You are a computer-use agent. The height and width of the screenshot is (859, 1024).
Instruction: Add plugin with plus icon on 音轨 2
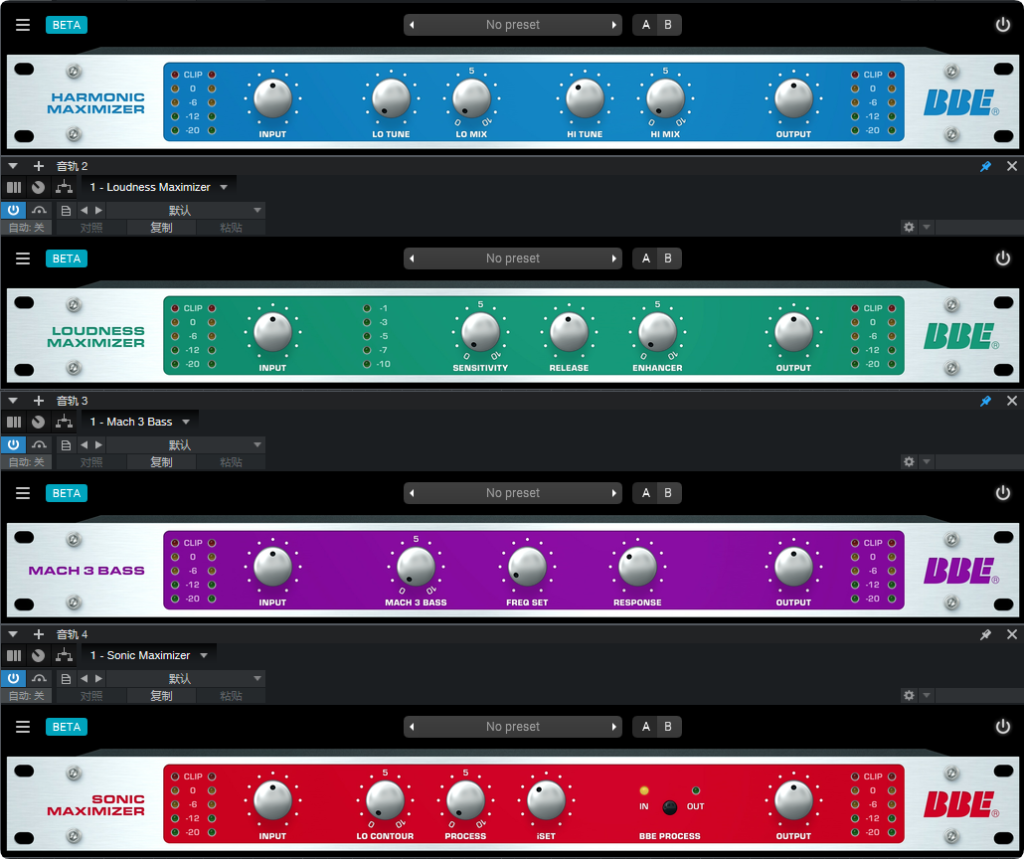tap(39, 166)
